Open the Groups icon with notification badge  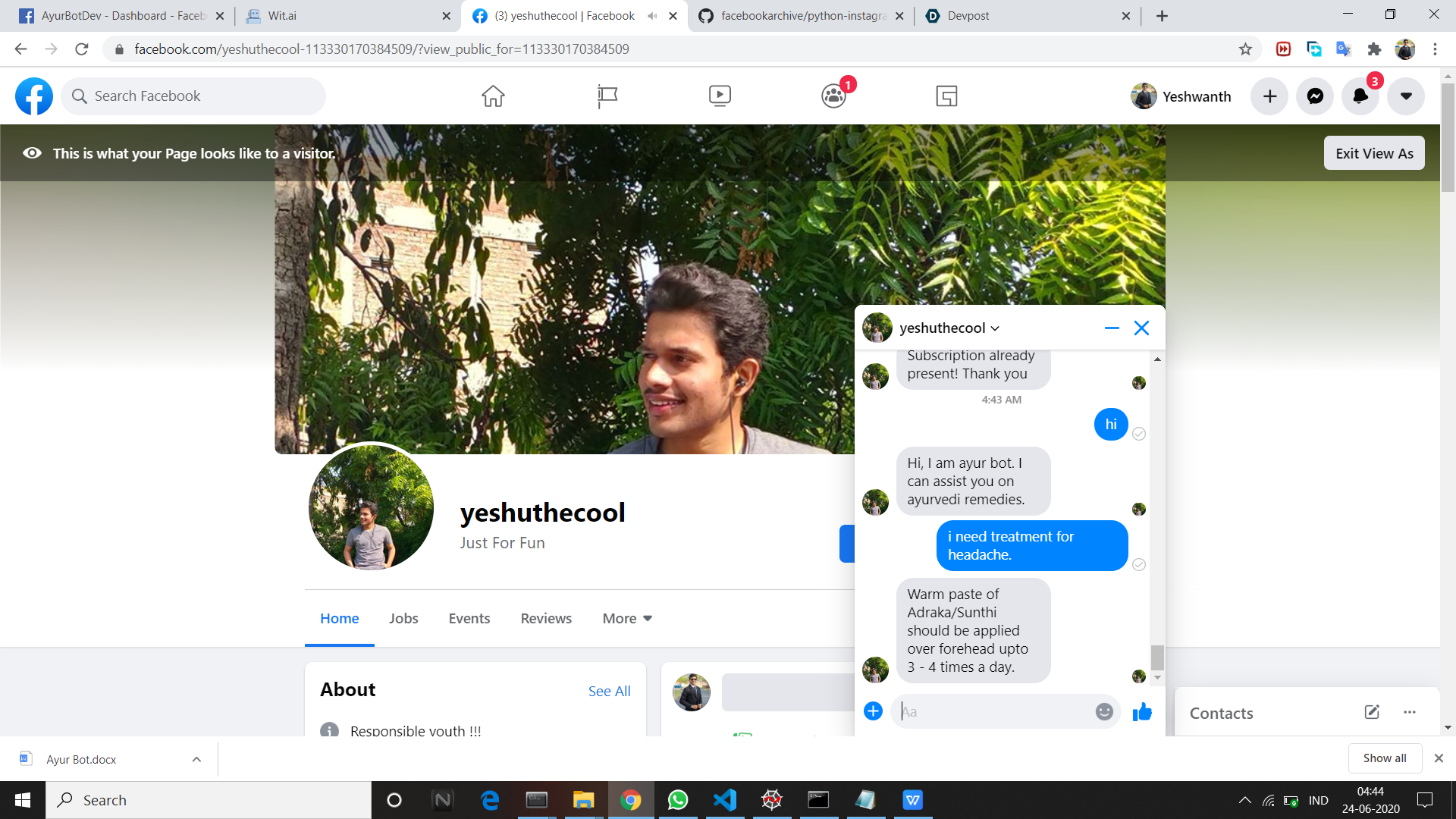(x=833, y=96)
